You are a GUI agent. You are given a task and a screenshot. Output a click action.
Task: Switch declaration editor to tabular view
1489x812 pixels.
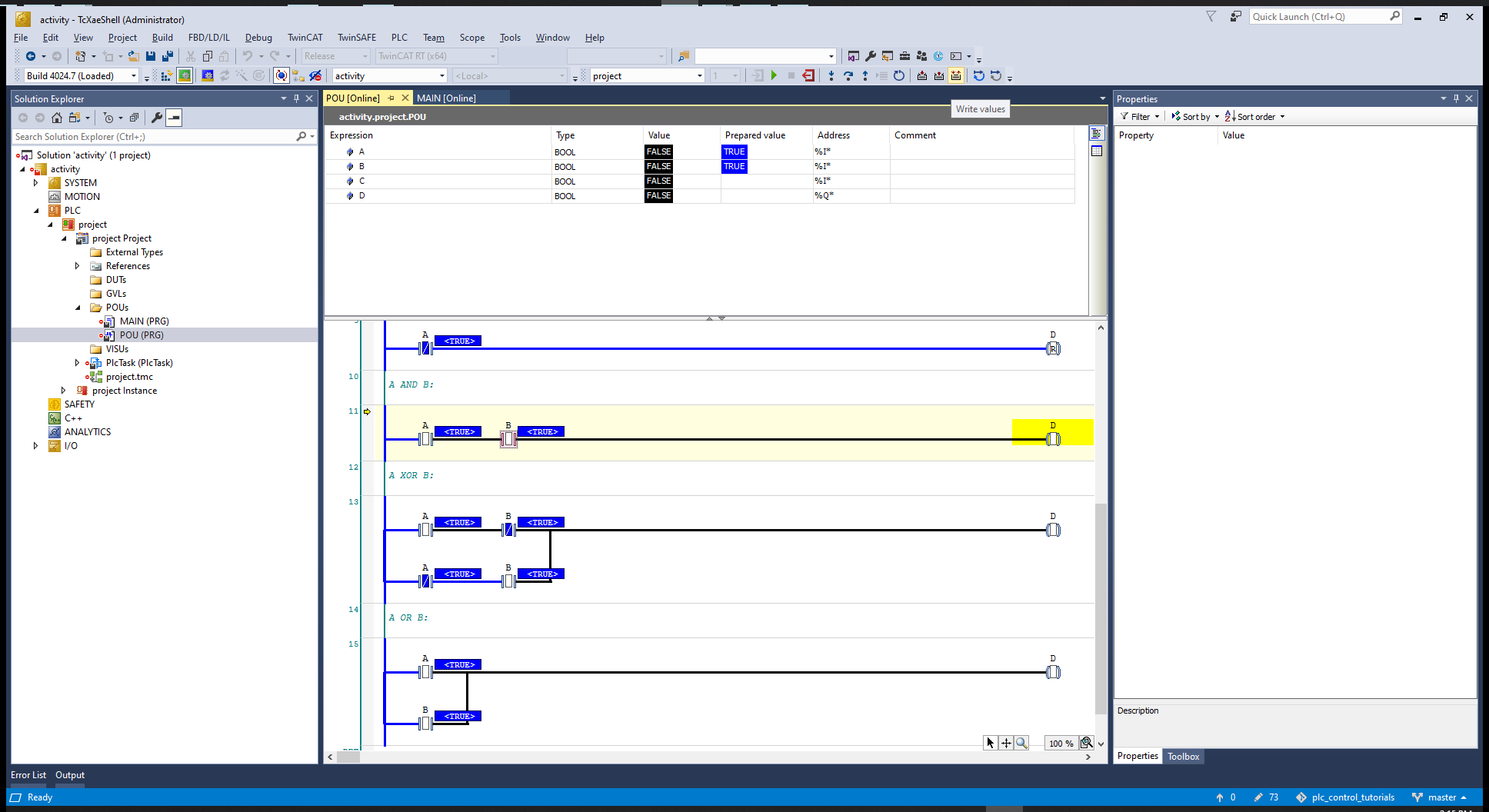(1097, 151)
